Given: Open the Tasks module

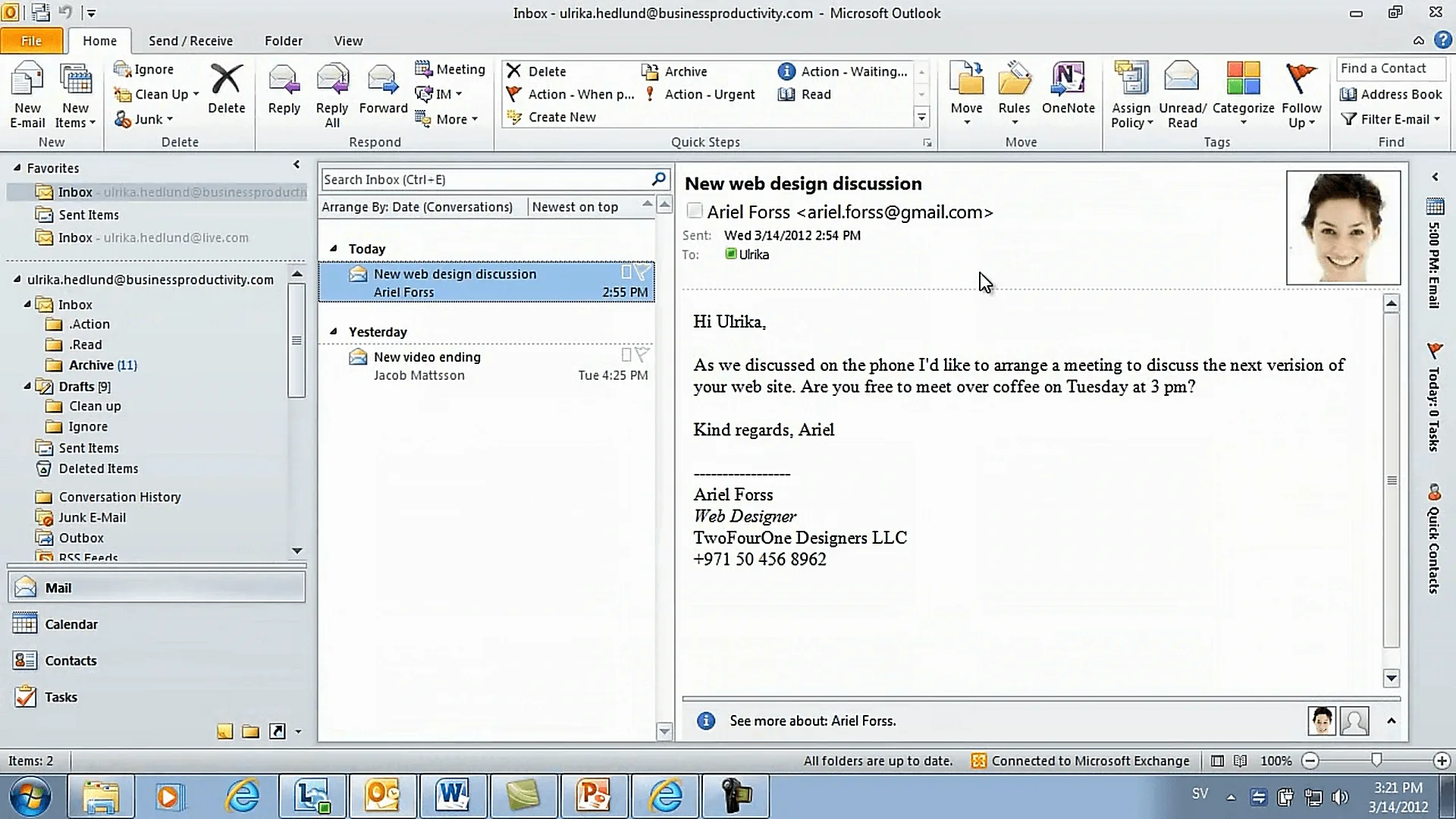Looking at the screenshot, I should point(157,697).
